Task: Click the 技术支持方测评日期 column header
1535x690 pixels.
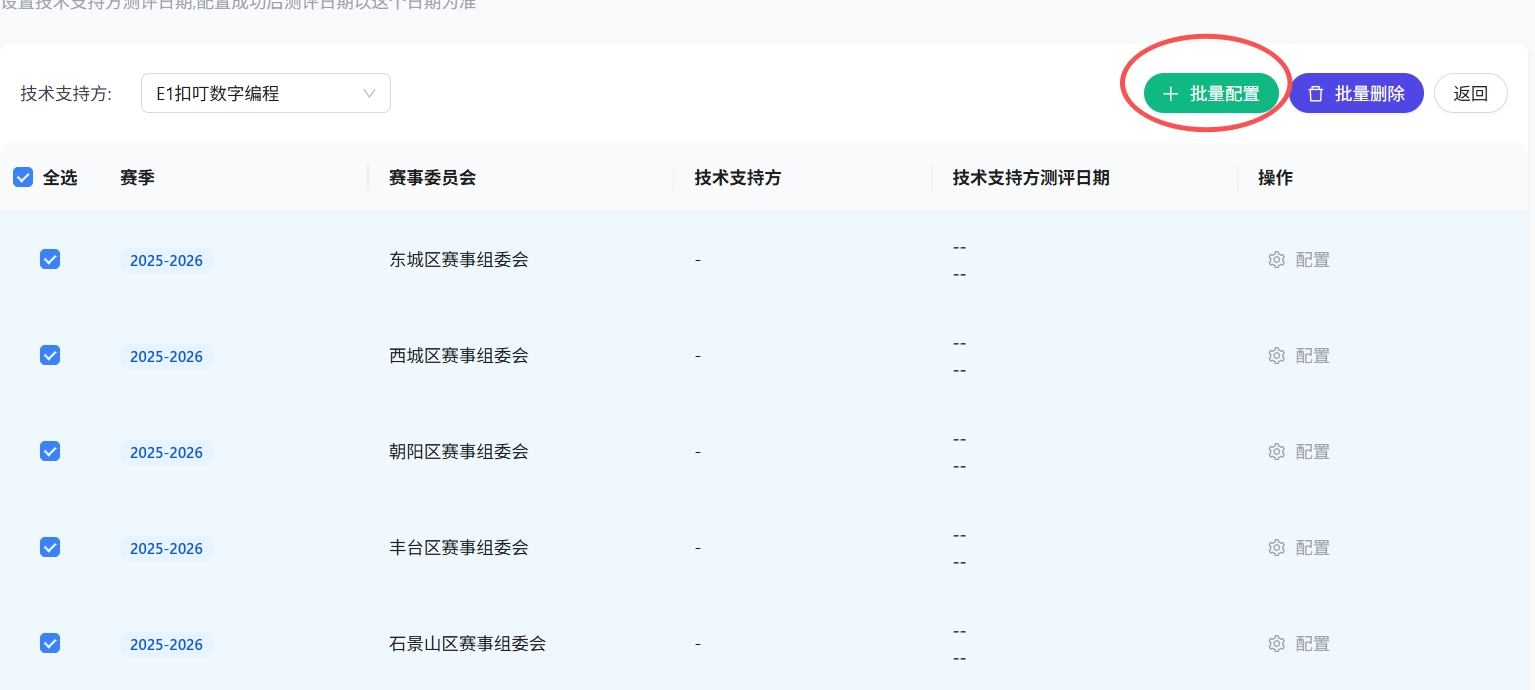Action: (x=1031, y=177)
